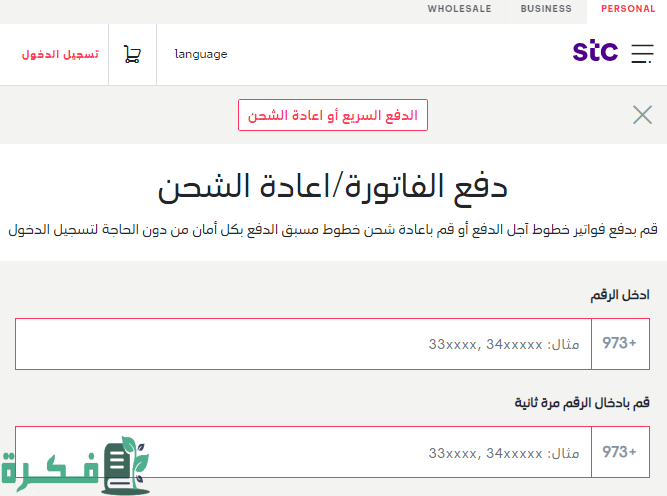Focus the ادخل الرقم number input field

pyautogui.click(x=303, y=344)
